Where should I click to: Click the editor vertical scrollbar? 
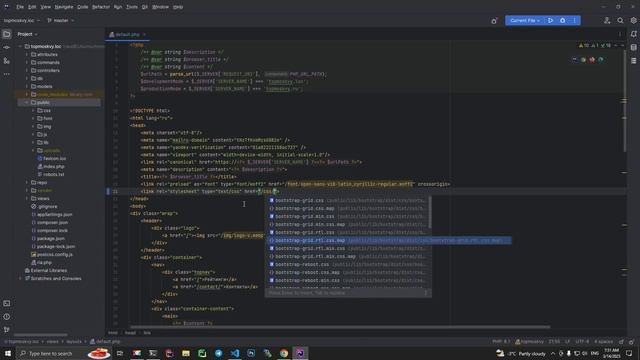pyautogui.click(x=624, y=101)
